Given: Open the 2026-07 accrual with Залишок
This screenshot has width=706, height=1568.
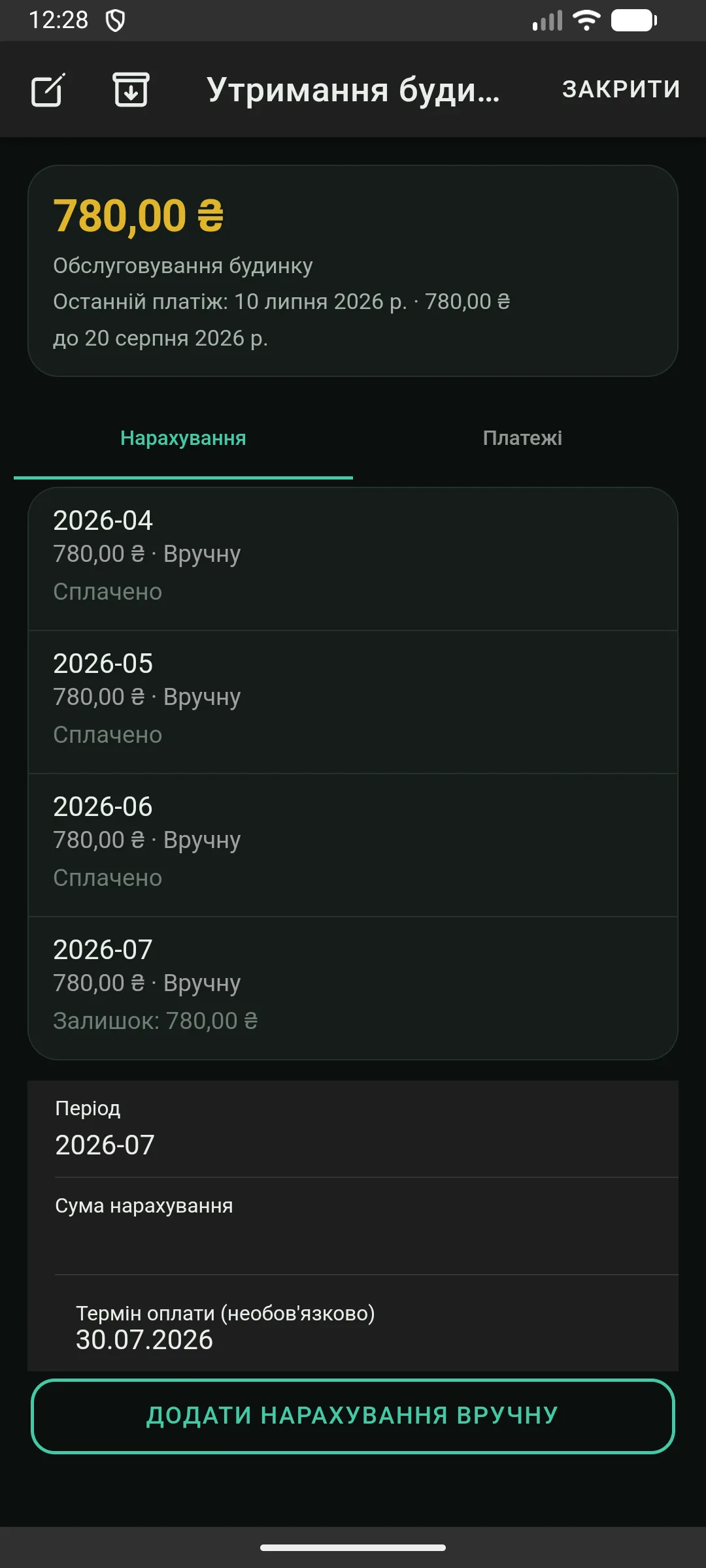Looking at the screenshot, I should 353,988.
